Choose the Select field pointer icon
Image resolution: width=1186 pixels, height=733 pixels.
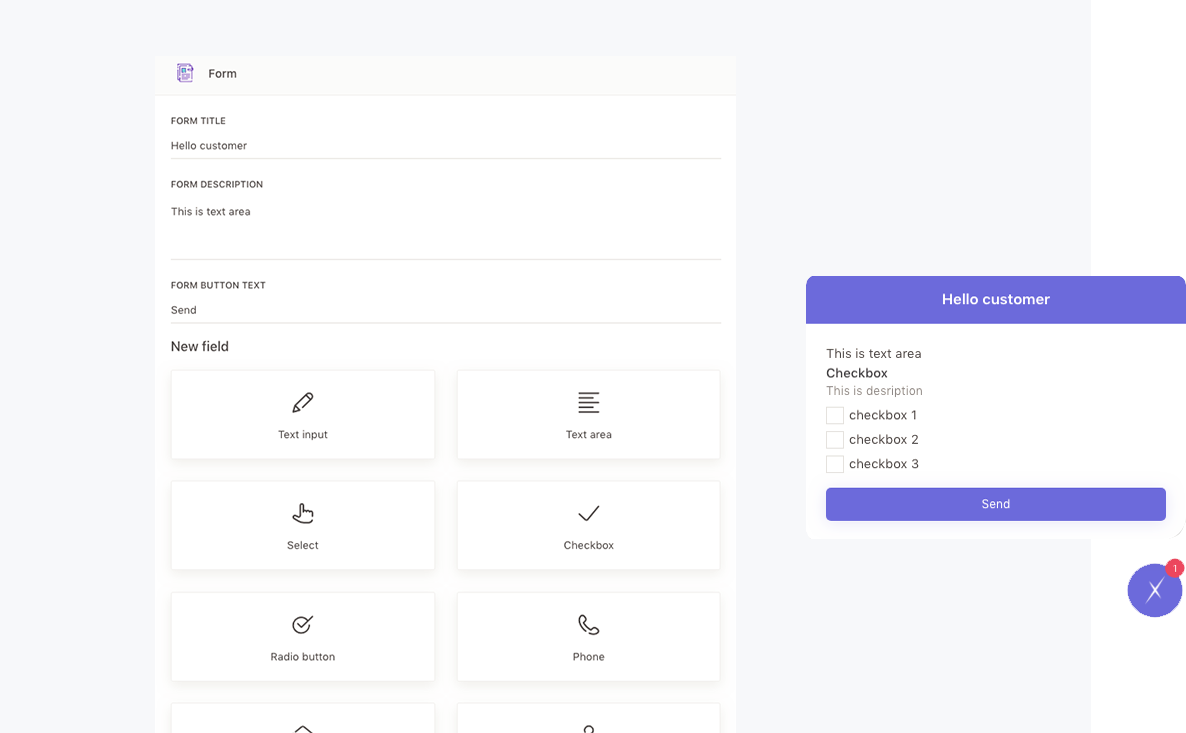(x=303, y=513)
